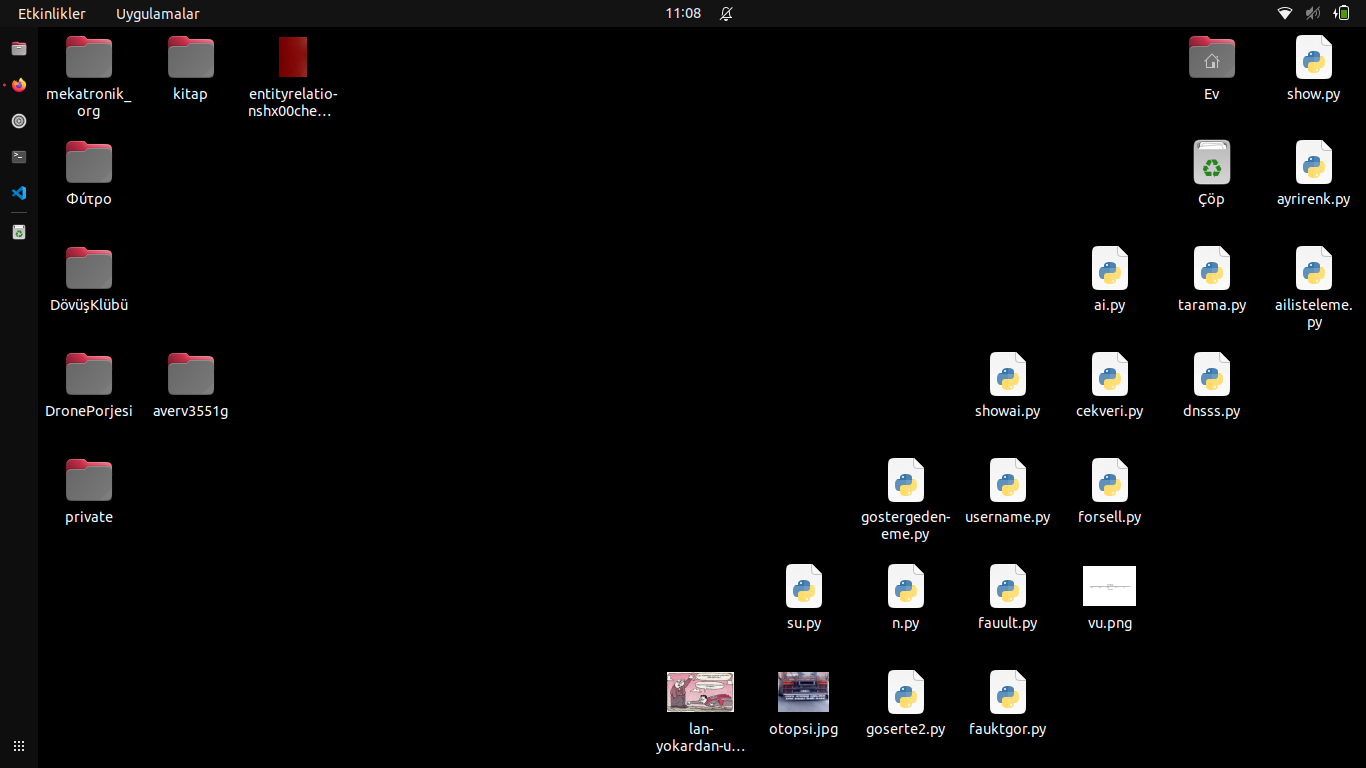The image size is (1366, 768).
Task: Click the battery status icon
Action: [x=1341, y=13]
